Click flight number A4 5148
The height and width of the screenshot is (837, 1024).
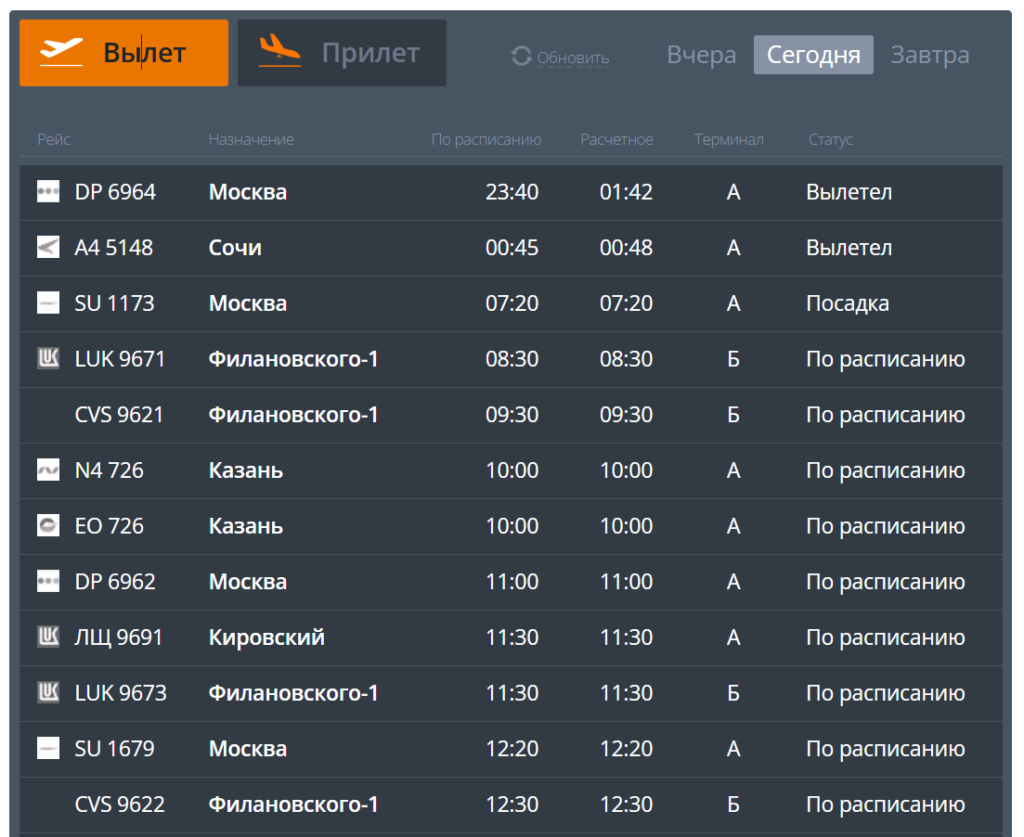click(114, 247)
